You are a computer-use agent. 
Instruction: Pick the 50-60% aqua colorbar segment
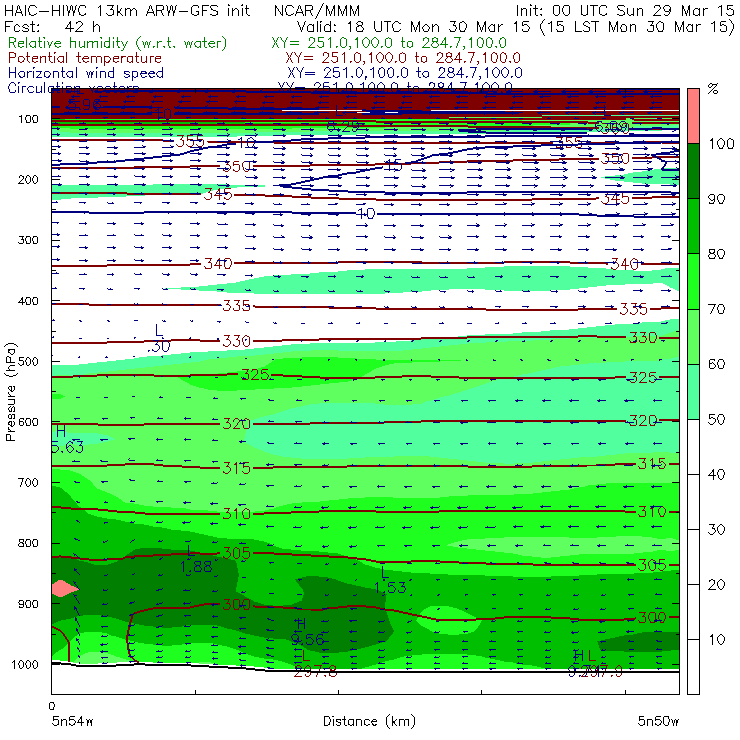point(693,392)
